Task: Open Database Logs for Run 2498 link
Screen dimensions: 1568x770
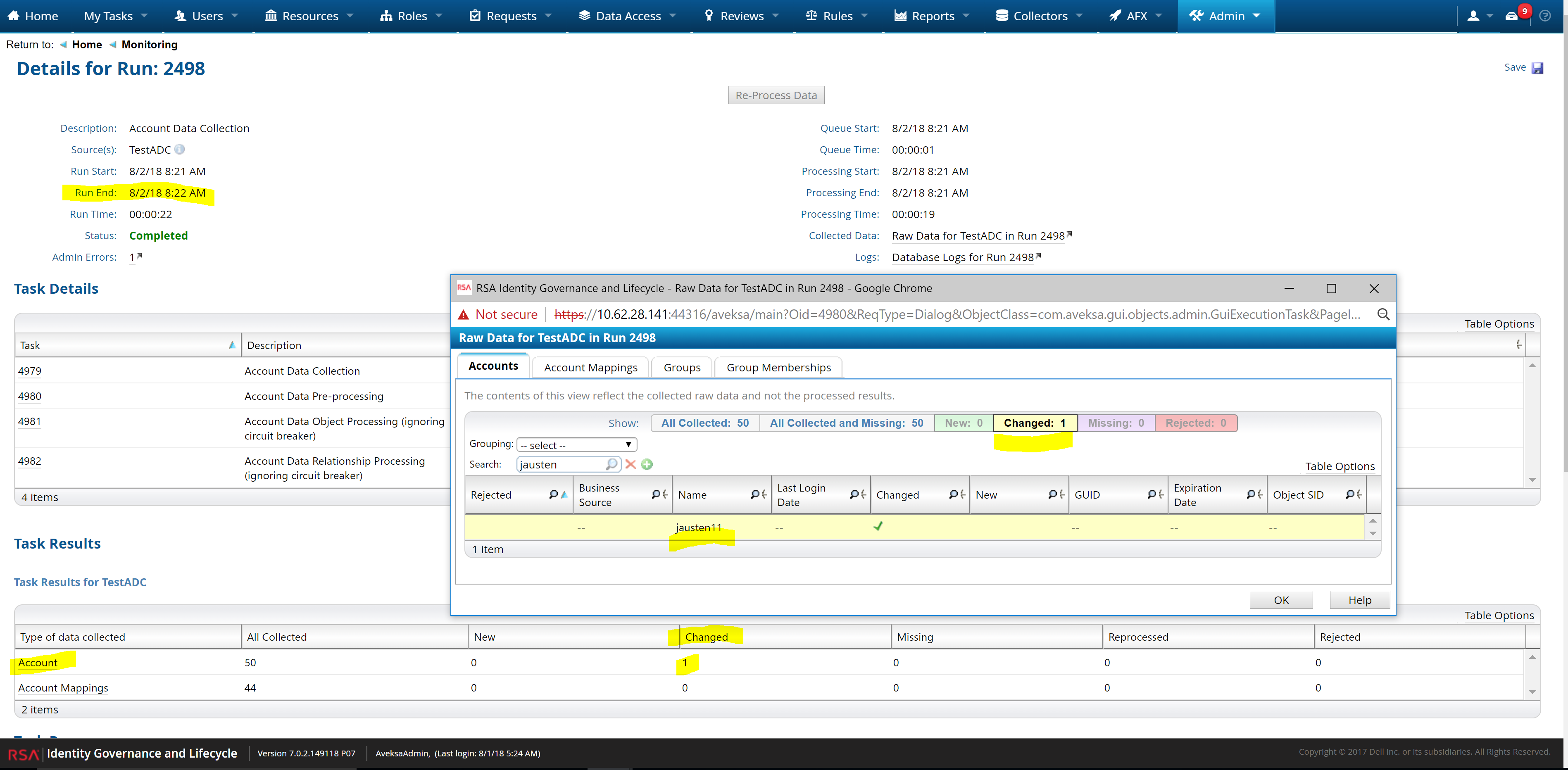Action: tap(962, 257)
